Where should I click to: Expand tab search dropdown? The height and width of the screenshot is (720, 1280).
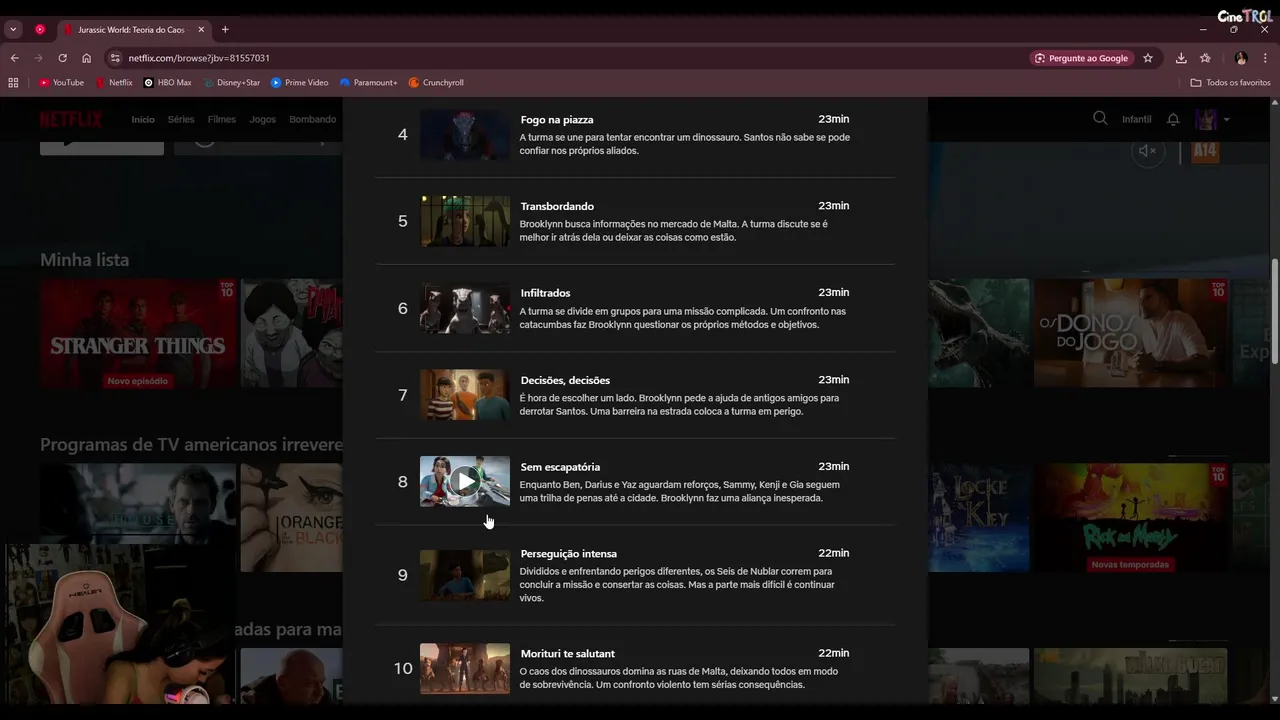click(x=13, y=29)
